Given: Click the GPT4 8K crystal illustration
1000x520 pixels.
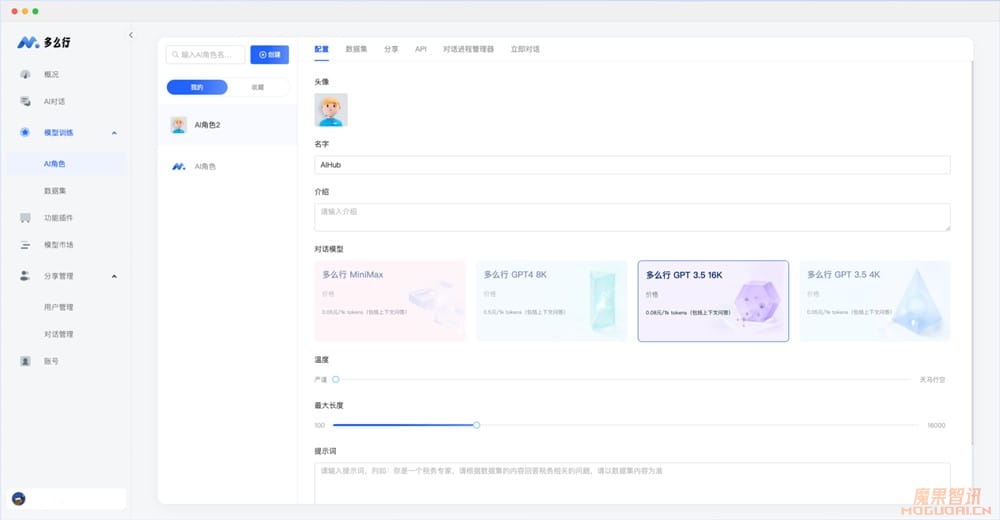Looking at the screenshot, I should coord(602,301).
